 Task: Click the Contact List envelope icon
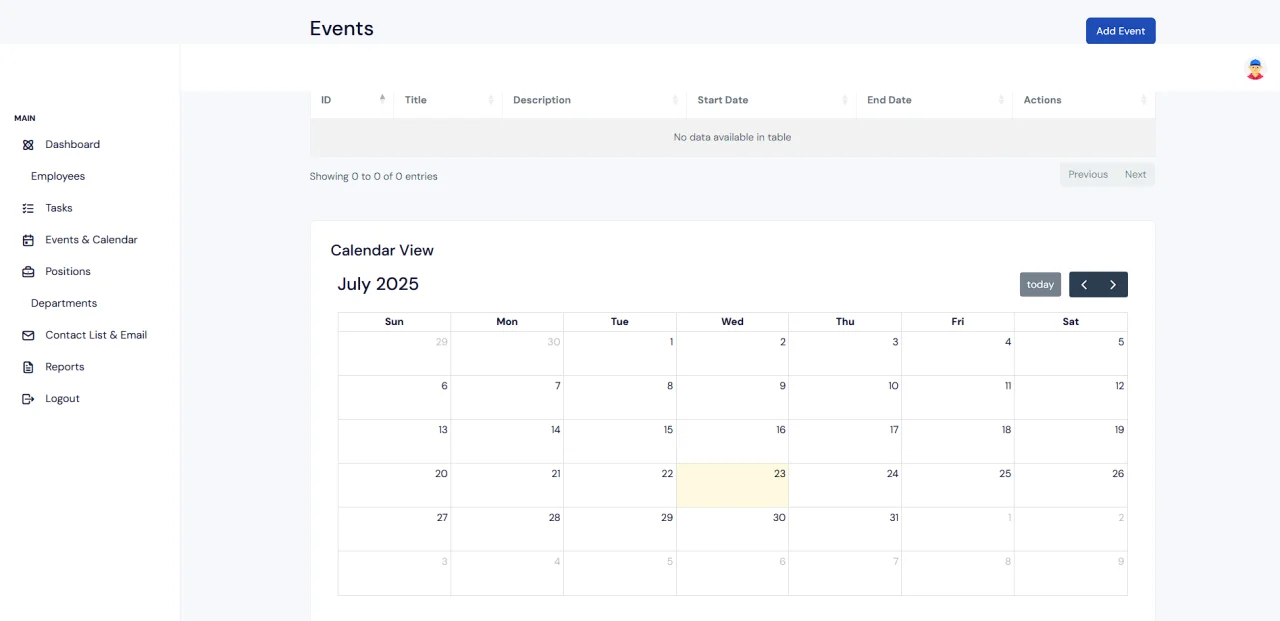28,335
